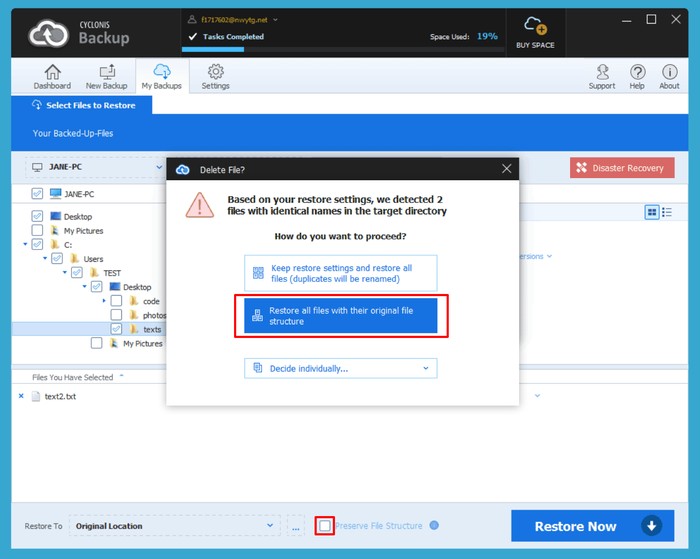
Task: Open the Dashboard home icon
Action: (x=52, y=72)
